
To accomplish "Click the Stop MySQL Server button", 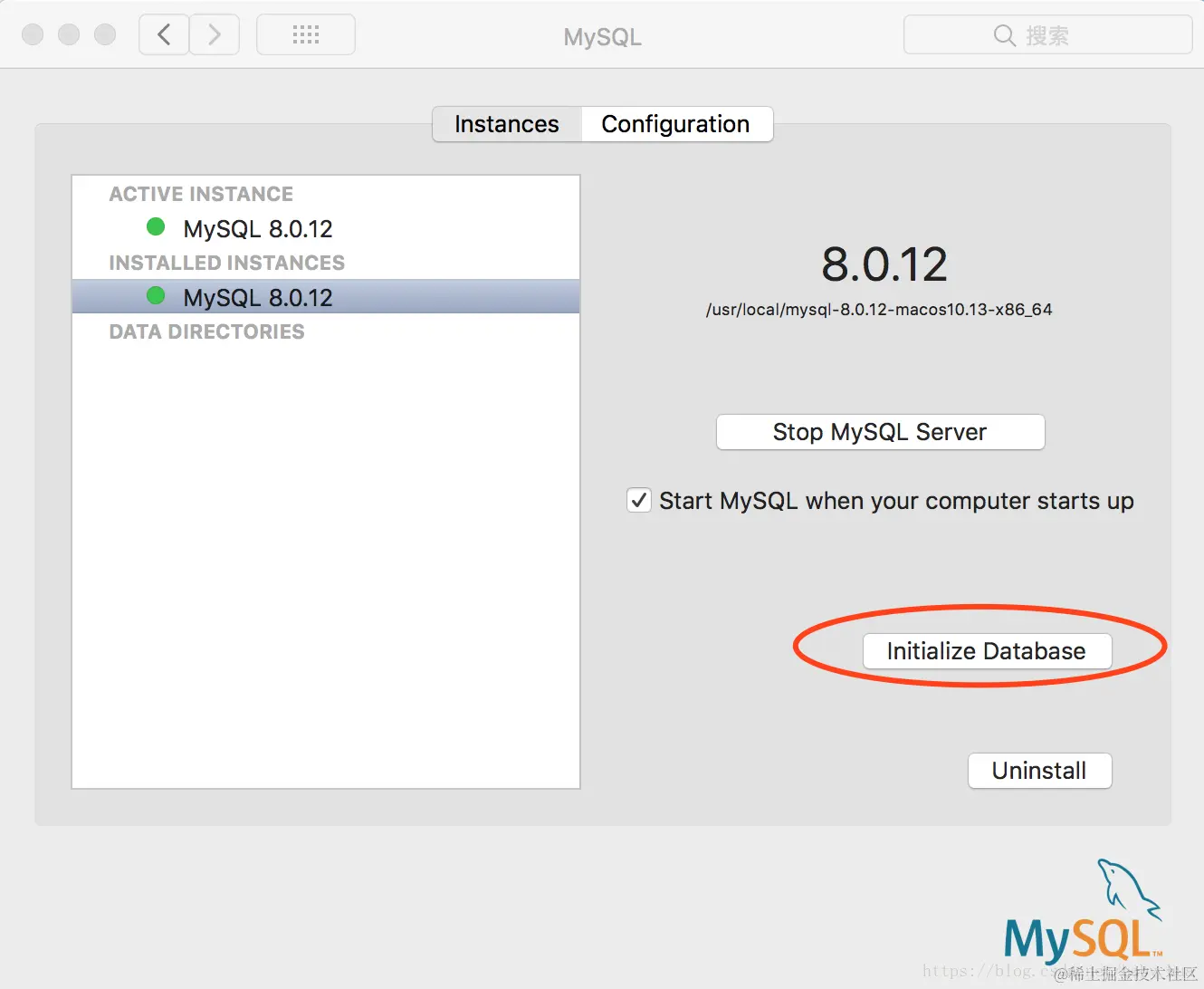I will tap(880, 432).
